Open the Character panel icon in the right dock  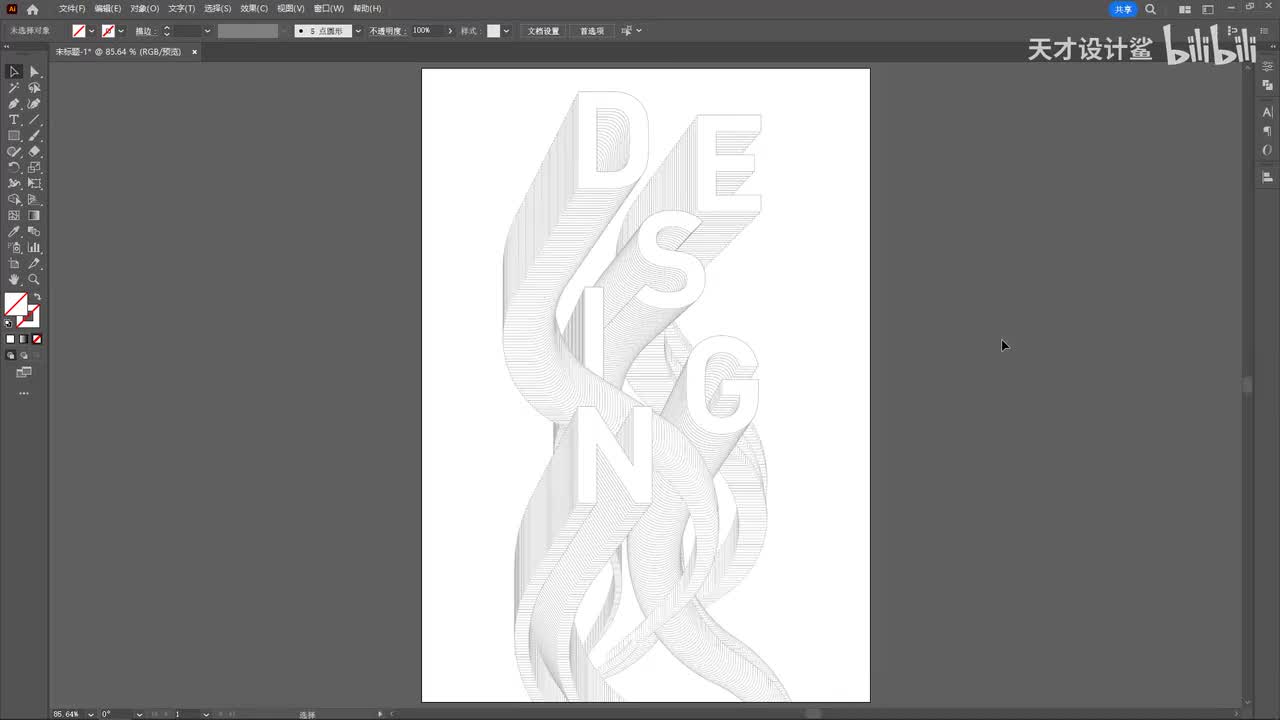point(1267,112)
